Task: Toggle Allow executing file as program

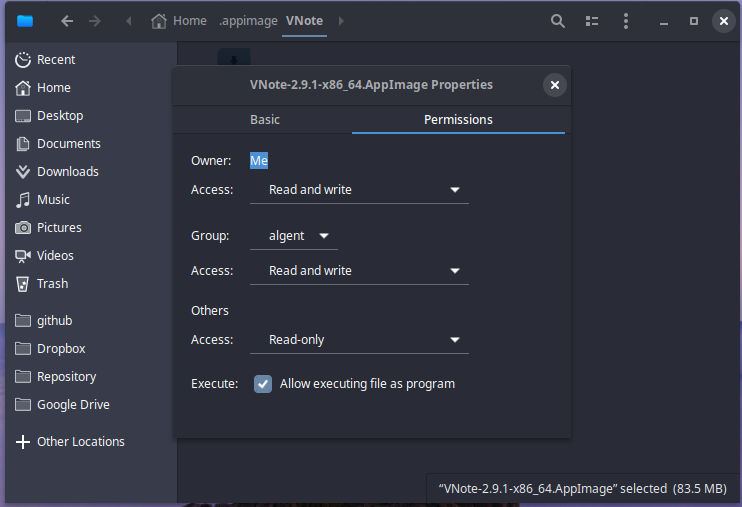Action: pyautogui.click(x=263, y=384)
